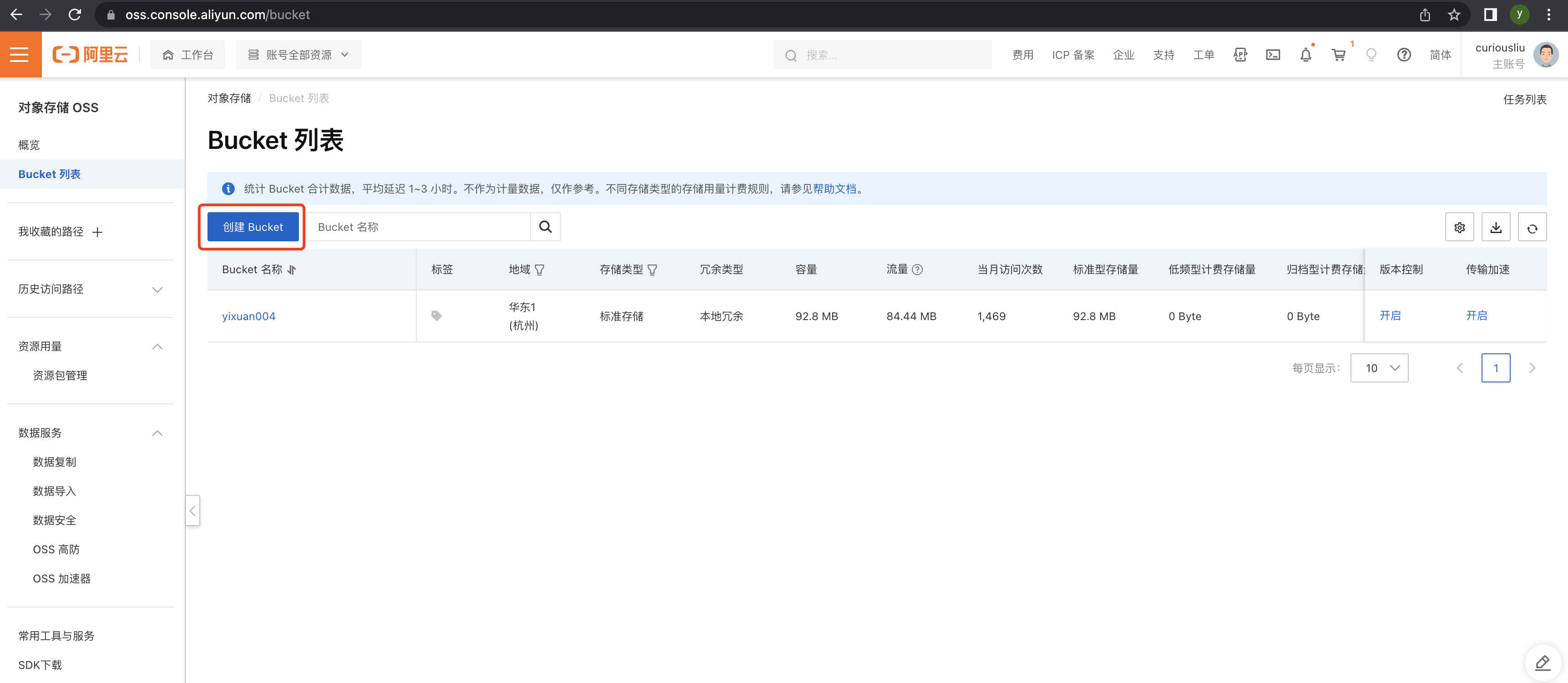Click 对象存储 breadcrumb
The image size is (1568, 683).
[x=229, y=98]
